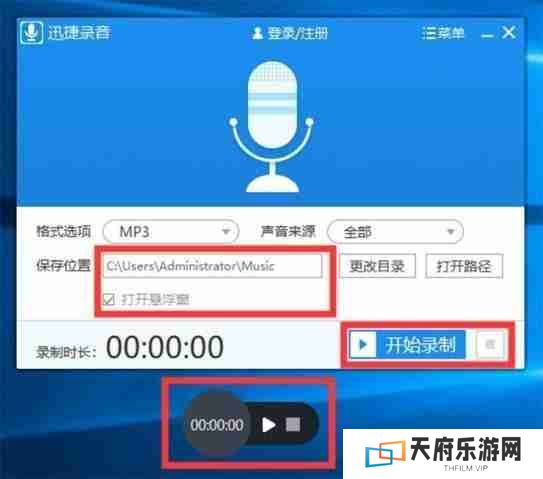Screen dimensions: 543x479
Task: Click play on the floating widget
Action: [x=268, y=425]
